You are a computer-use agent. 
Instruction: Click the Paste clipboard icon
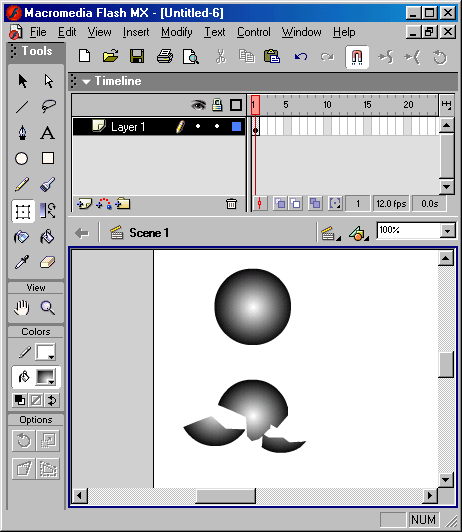272,56
